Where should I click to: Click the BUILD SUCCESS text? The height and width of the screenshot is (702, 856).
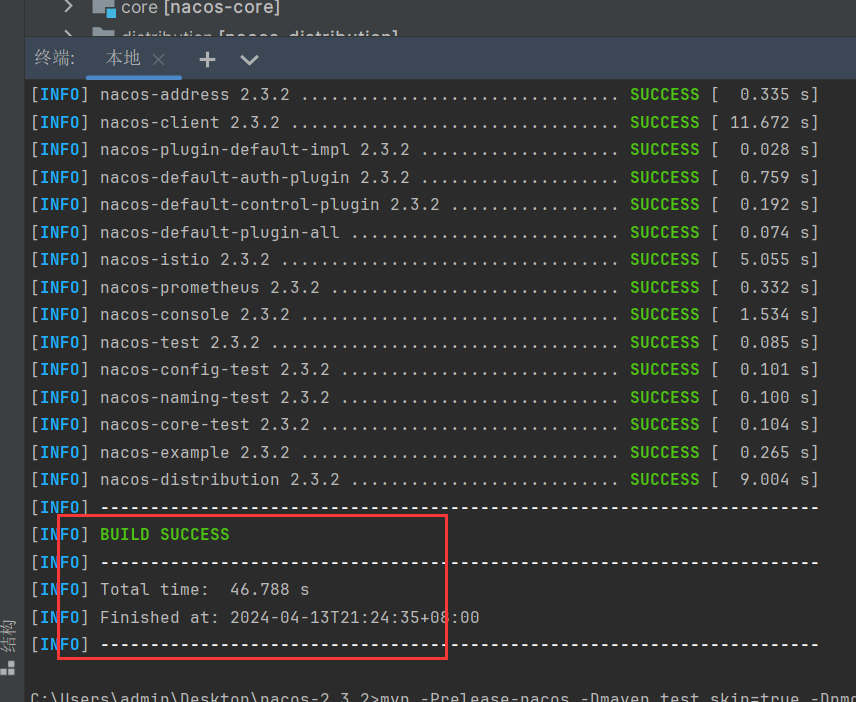coord(164,535)
